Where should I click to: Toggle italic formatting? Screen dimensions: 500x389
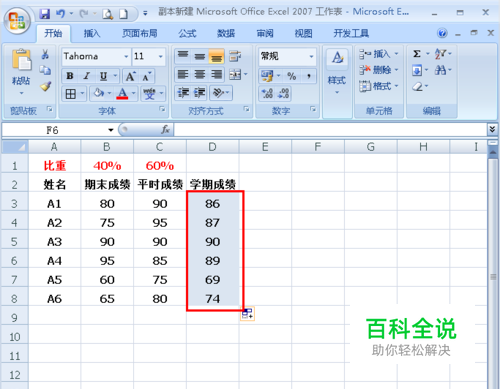click(x=87, y=76)
